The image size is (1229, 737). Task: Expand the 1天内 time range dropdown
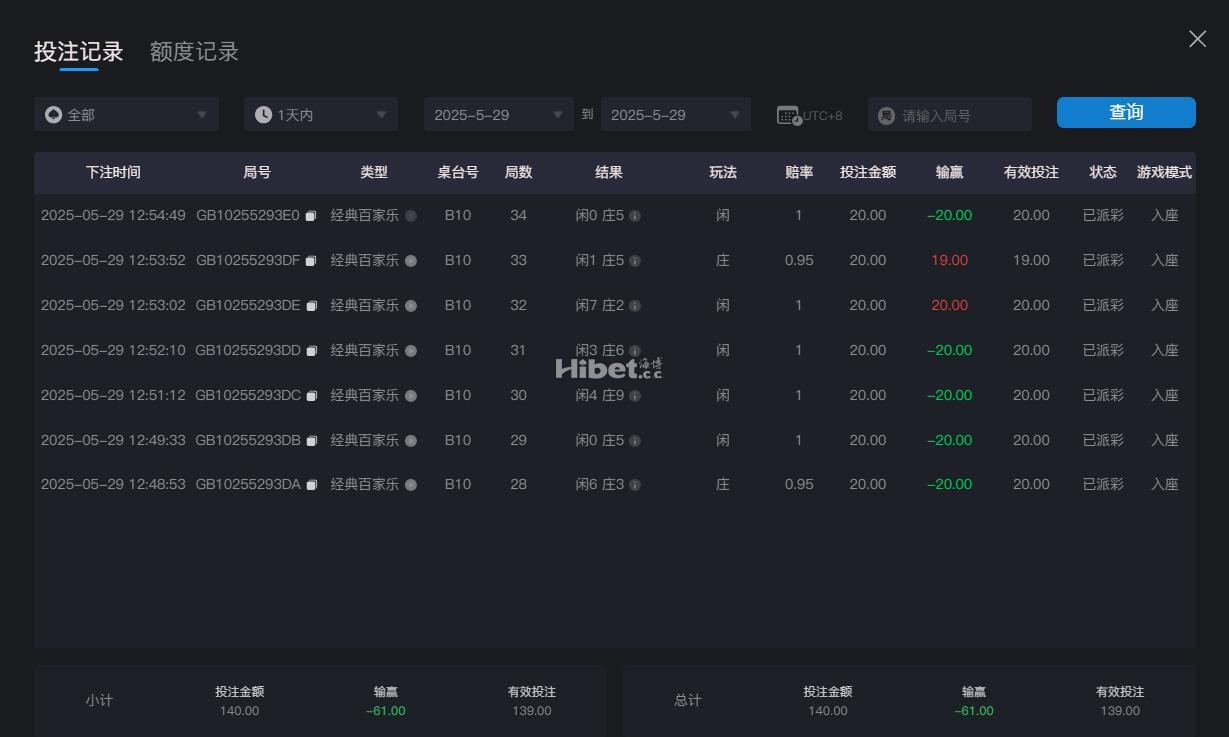click(x=320, y=115)
